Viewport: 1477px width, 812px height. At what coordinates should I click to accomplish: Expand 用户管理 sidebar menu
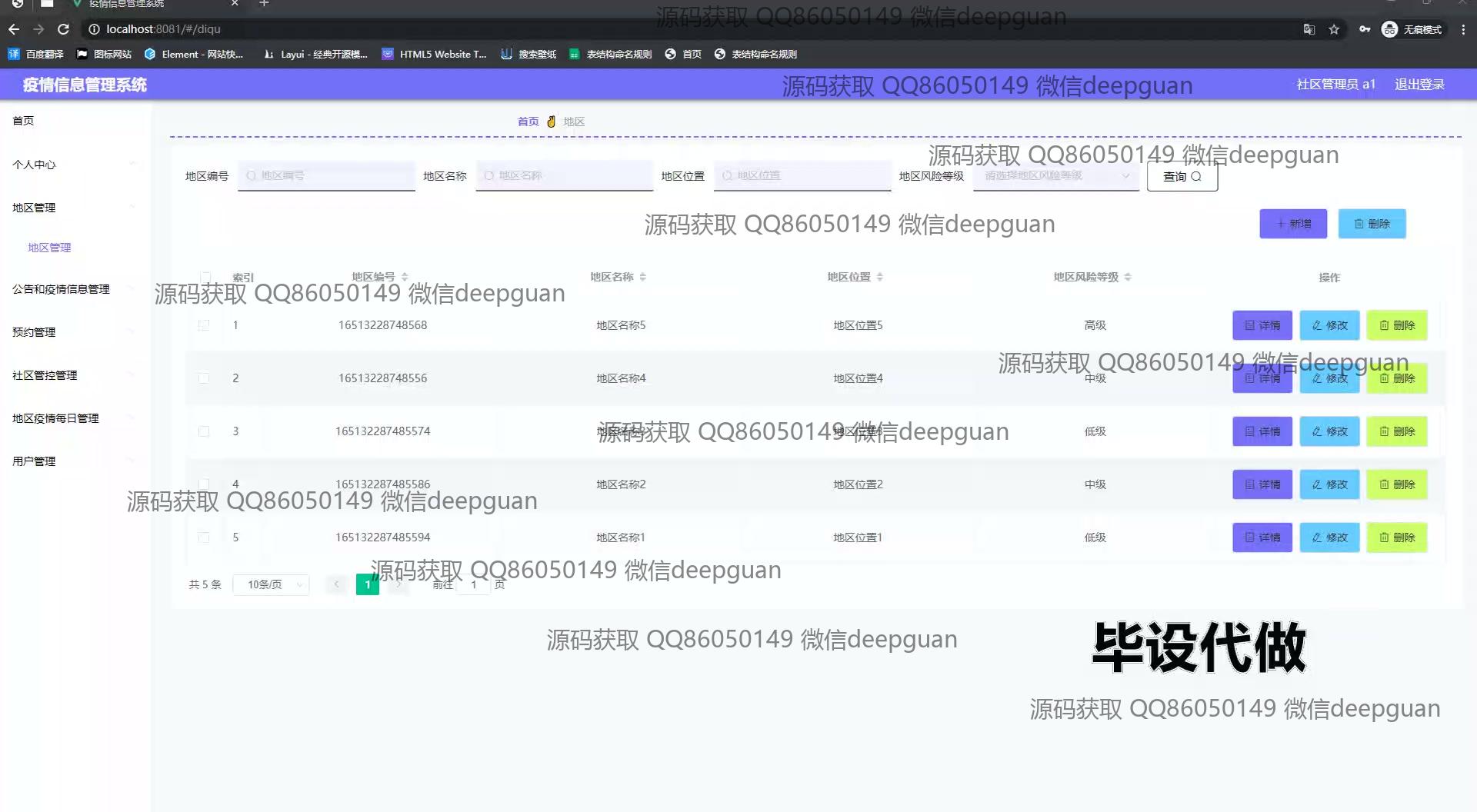(x=75, y=461)
